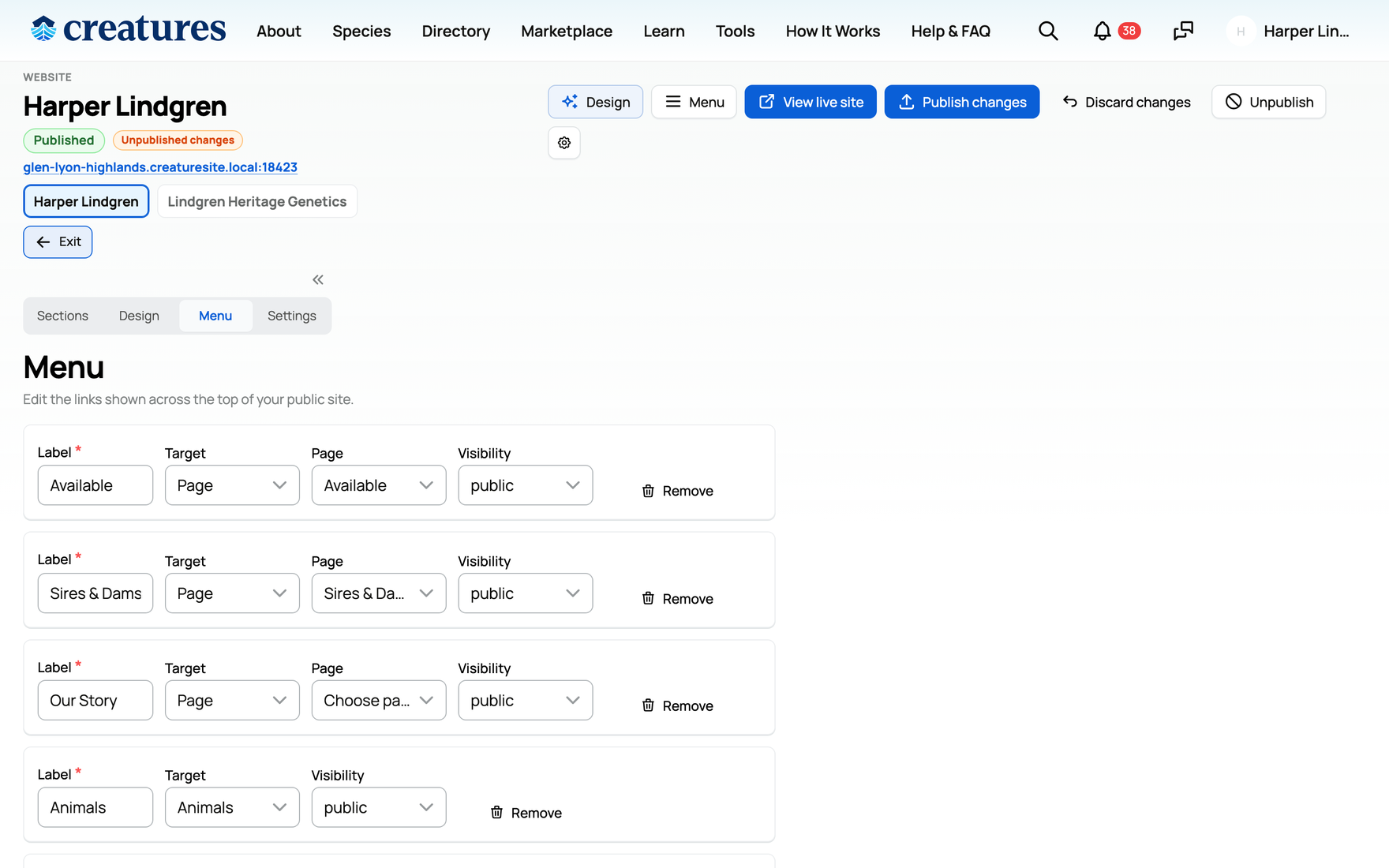Click the Unpublished changes badge
This screenshot has height=868, width=1389.
tap(178, 140)
